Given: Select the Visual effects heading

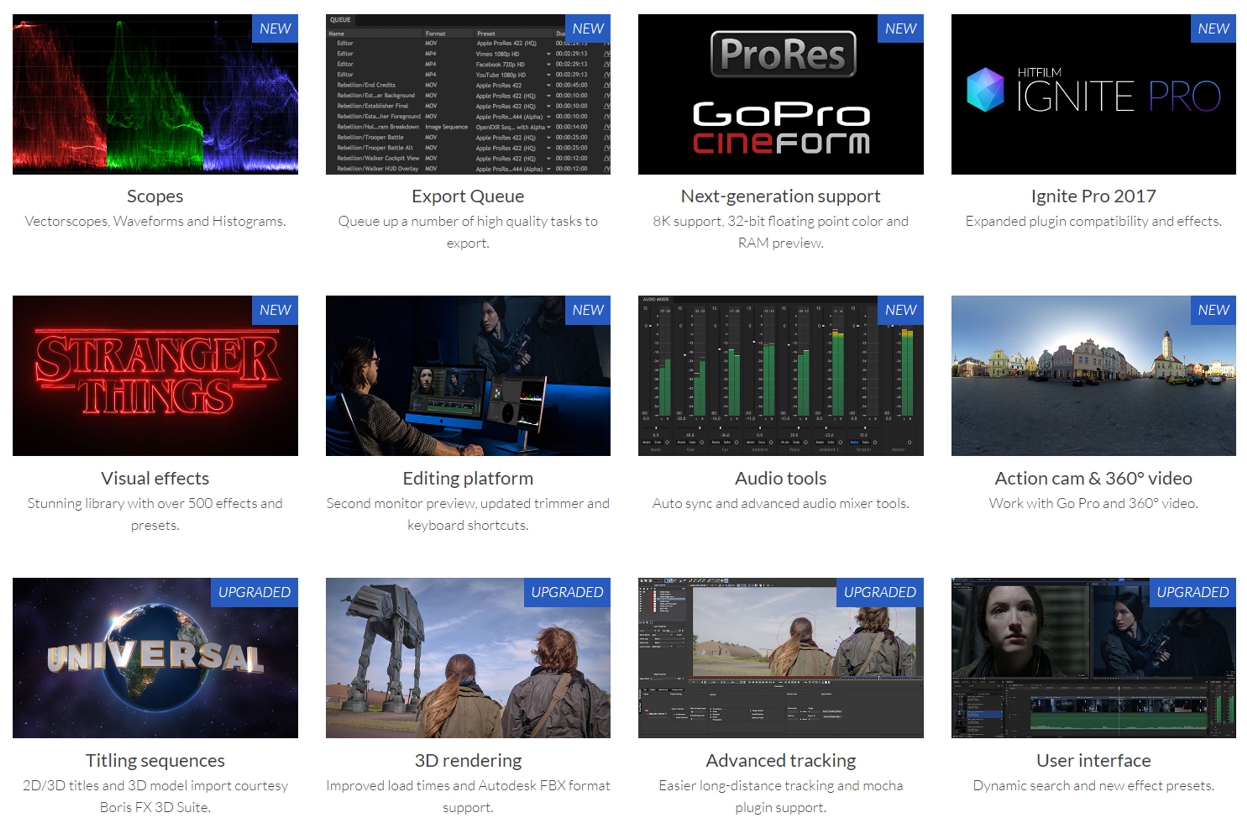Looking at the screenshot, I should tap(155, 478).
